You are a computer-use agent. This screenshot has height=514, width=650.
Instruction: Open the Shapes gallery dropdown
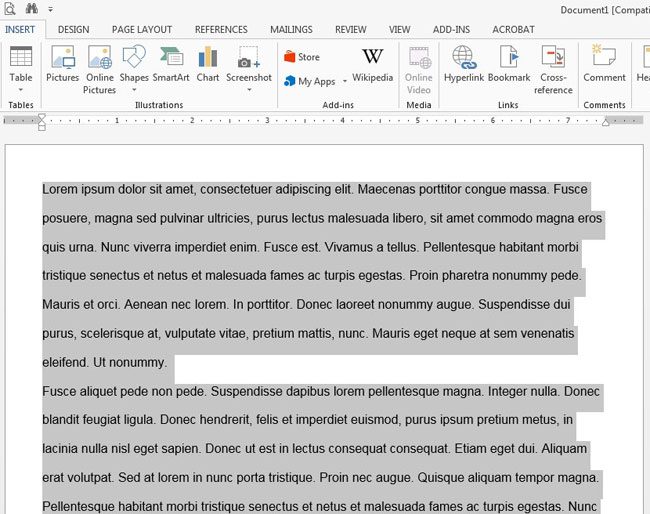(x=134, y=88)
